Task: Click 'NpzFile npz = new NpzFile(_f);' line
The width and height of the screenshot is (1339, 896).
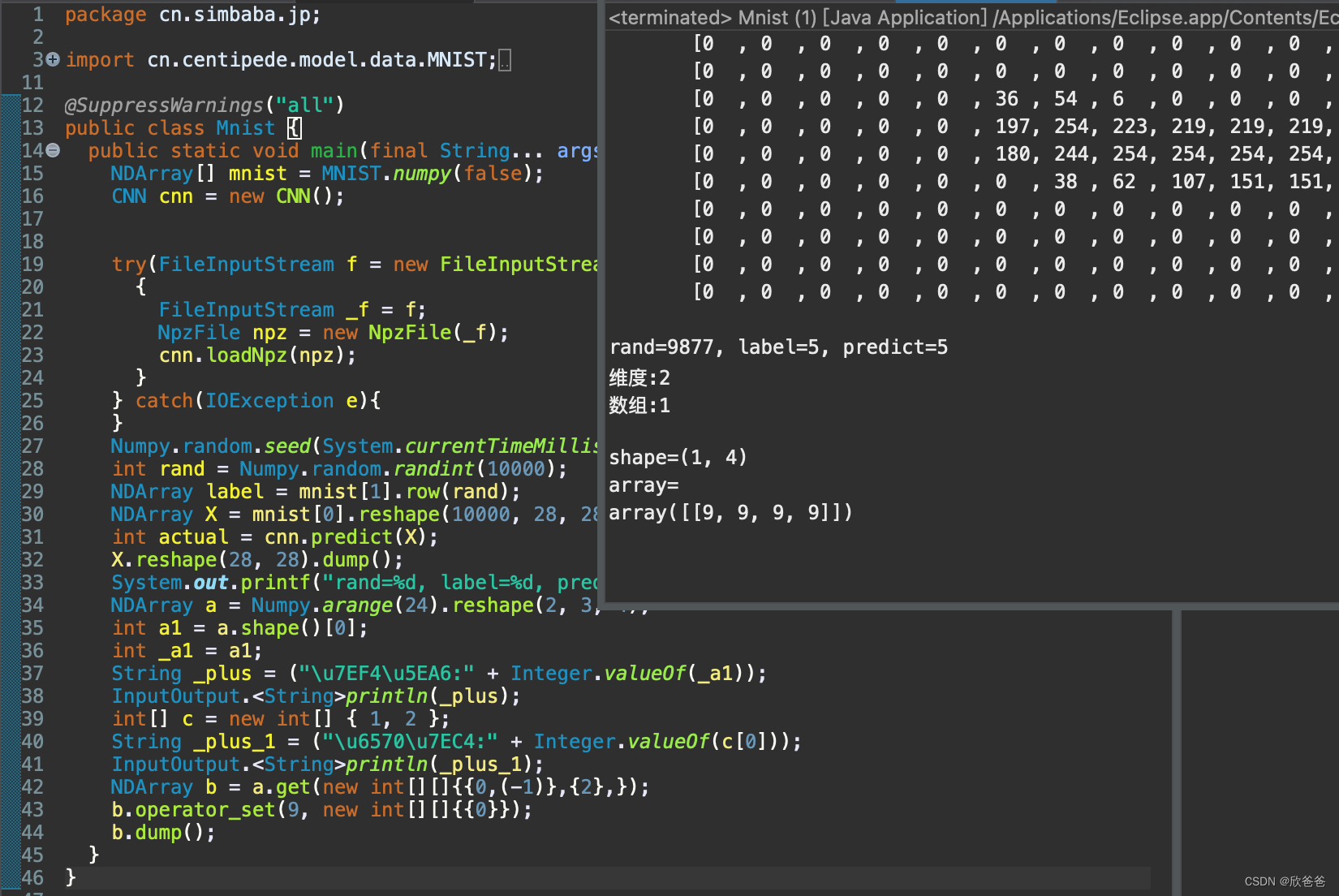Action: click(334, 332)
